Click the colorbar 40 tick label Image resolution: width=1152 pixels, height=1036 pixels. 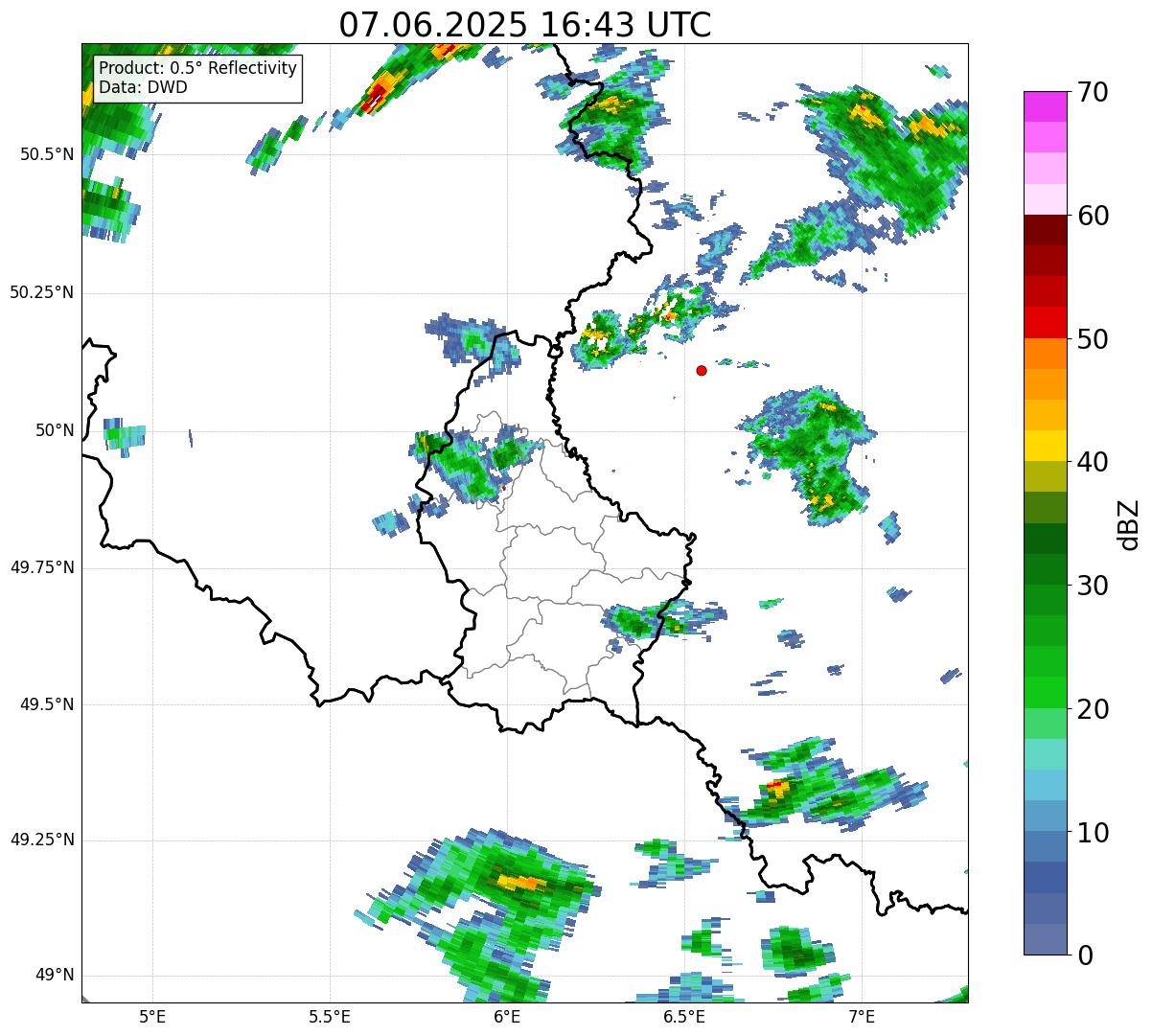pyautogui.click(x=1092, y=462)
